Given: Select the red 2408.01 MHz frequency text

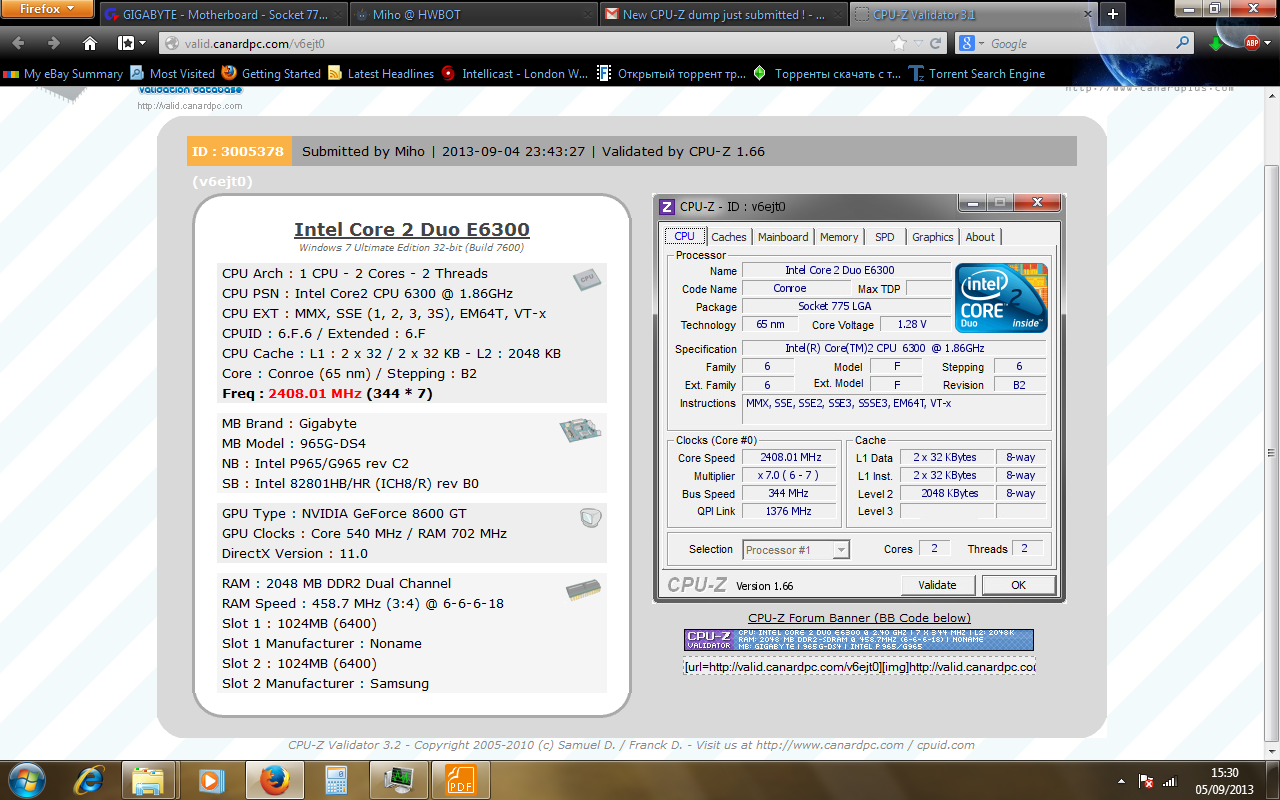Looking at the screenshot, I should [x=315, y=393].
